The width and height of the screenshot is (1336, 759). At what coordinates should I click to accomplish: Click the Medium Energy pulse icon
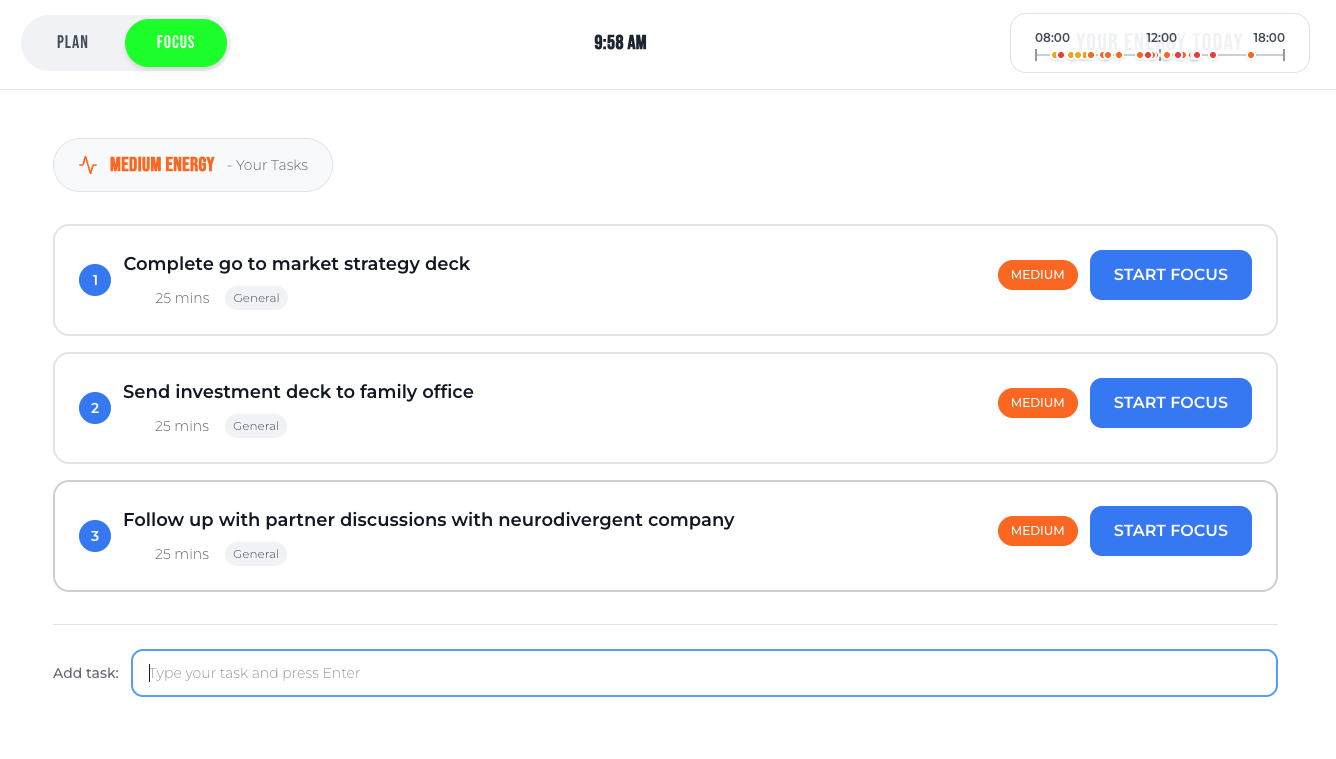coord(88,165)
